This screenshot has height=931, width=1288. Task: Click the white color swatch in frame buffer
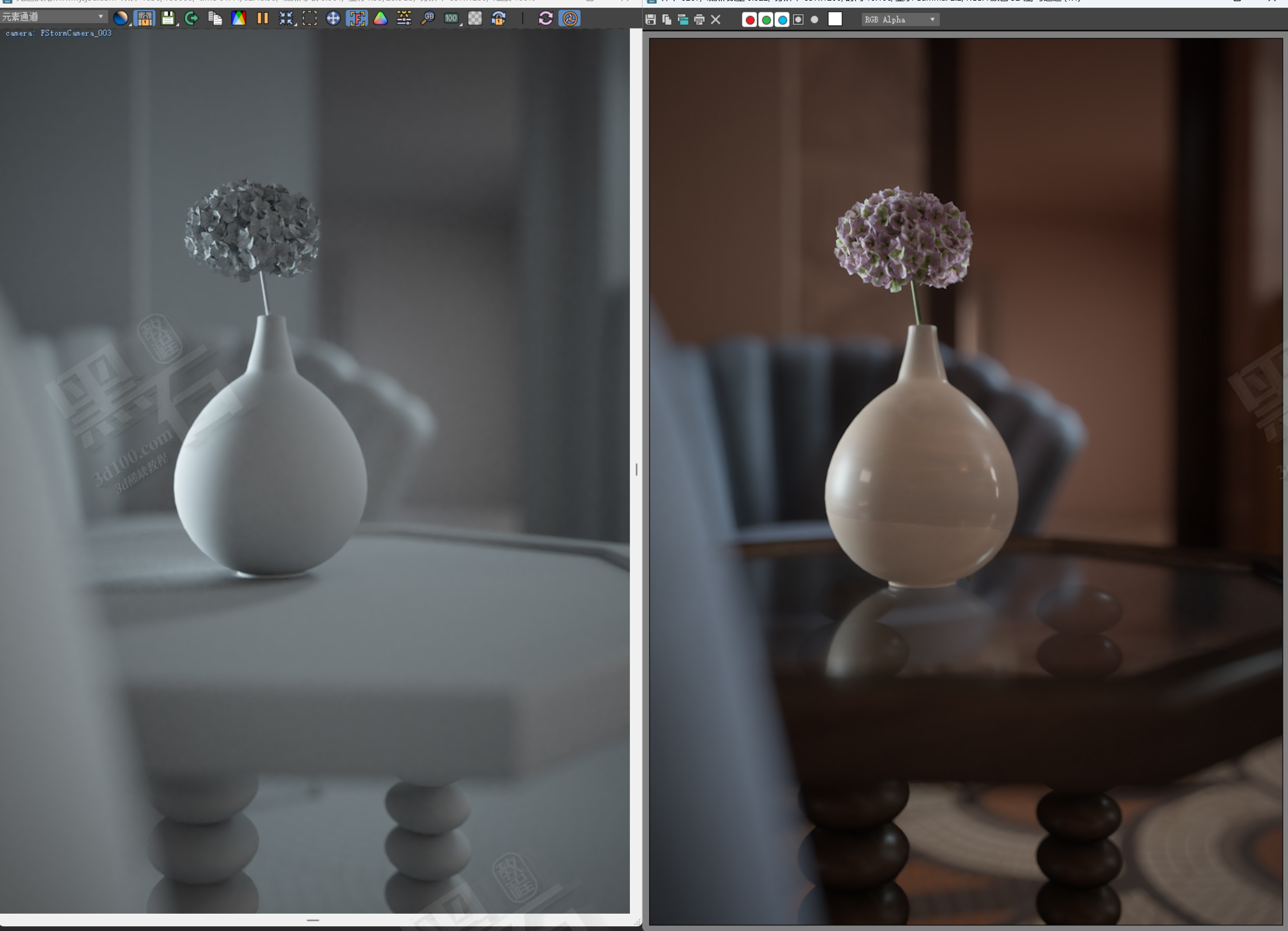(x=835, y=19)
